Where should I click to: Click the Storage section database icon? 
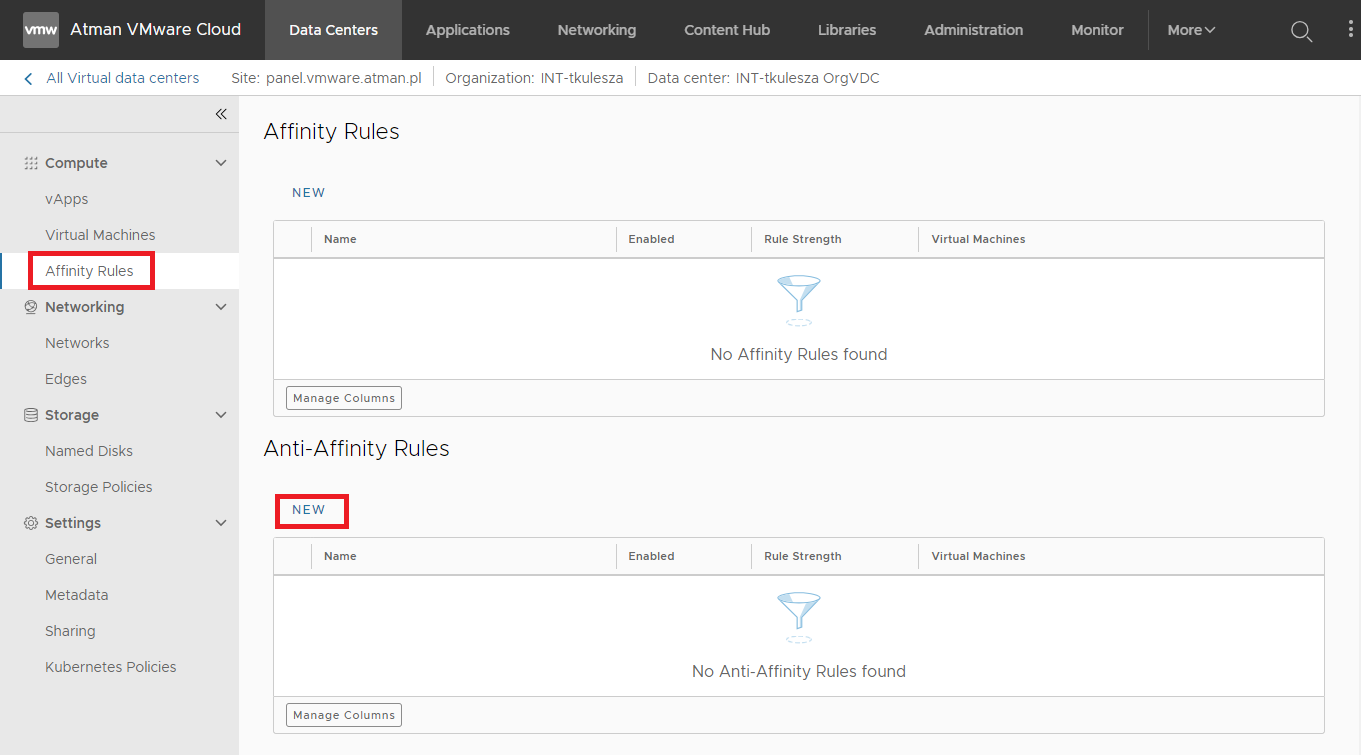[31, 415]
